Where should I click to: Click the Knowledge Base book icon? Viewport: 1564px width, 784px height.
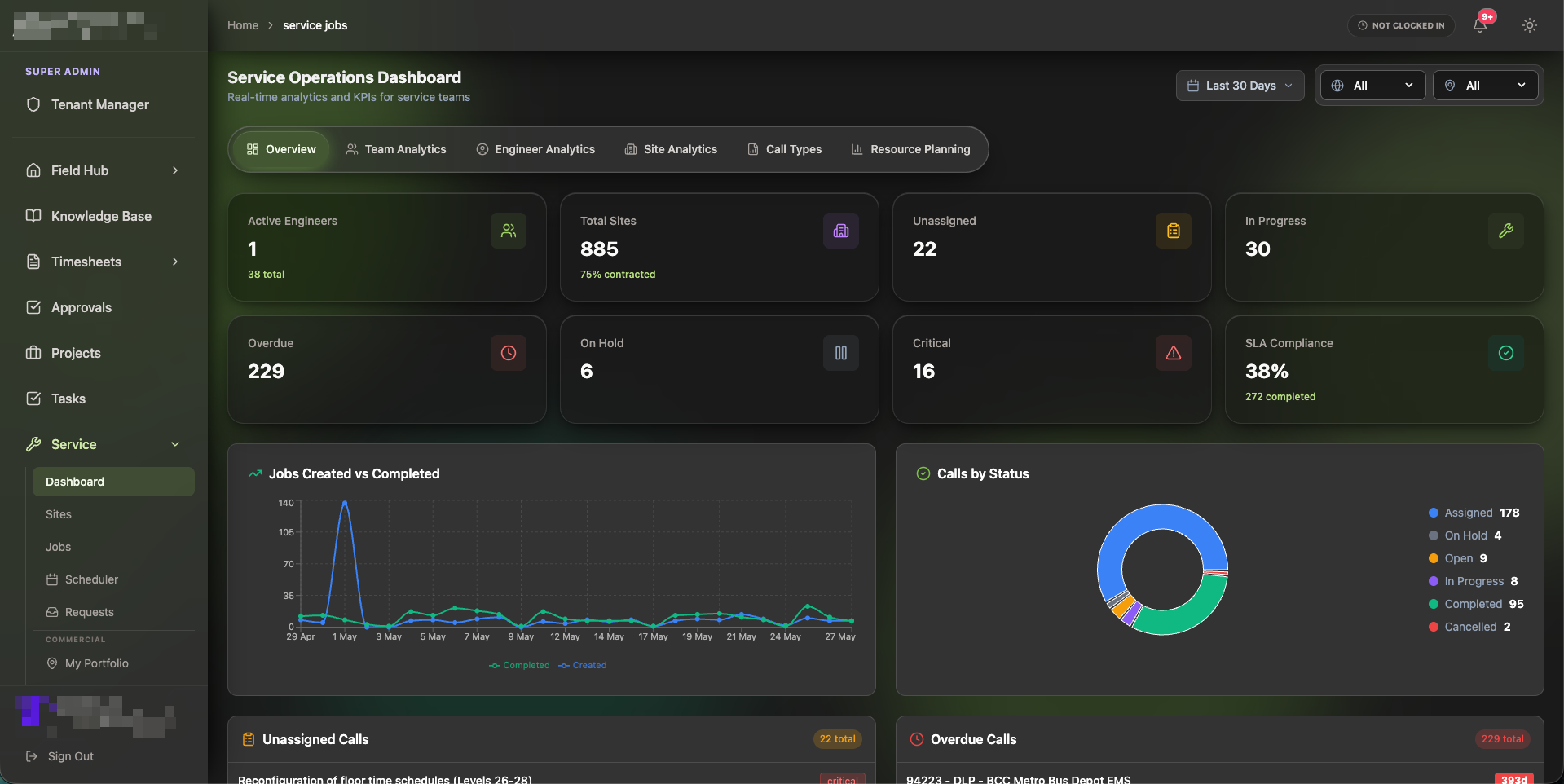[33, 216]
